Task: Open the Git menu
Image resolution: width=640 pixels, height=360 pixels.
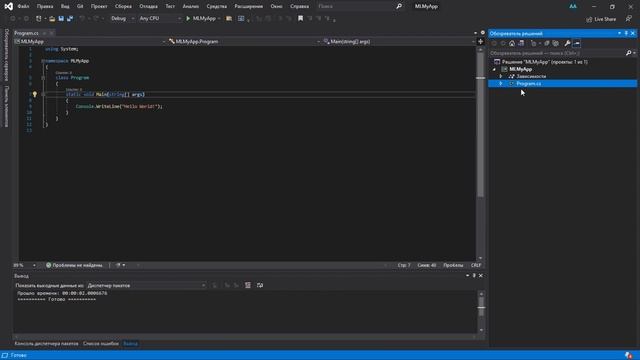Action: [80, 6]
